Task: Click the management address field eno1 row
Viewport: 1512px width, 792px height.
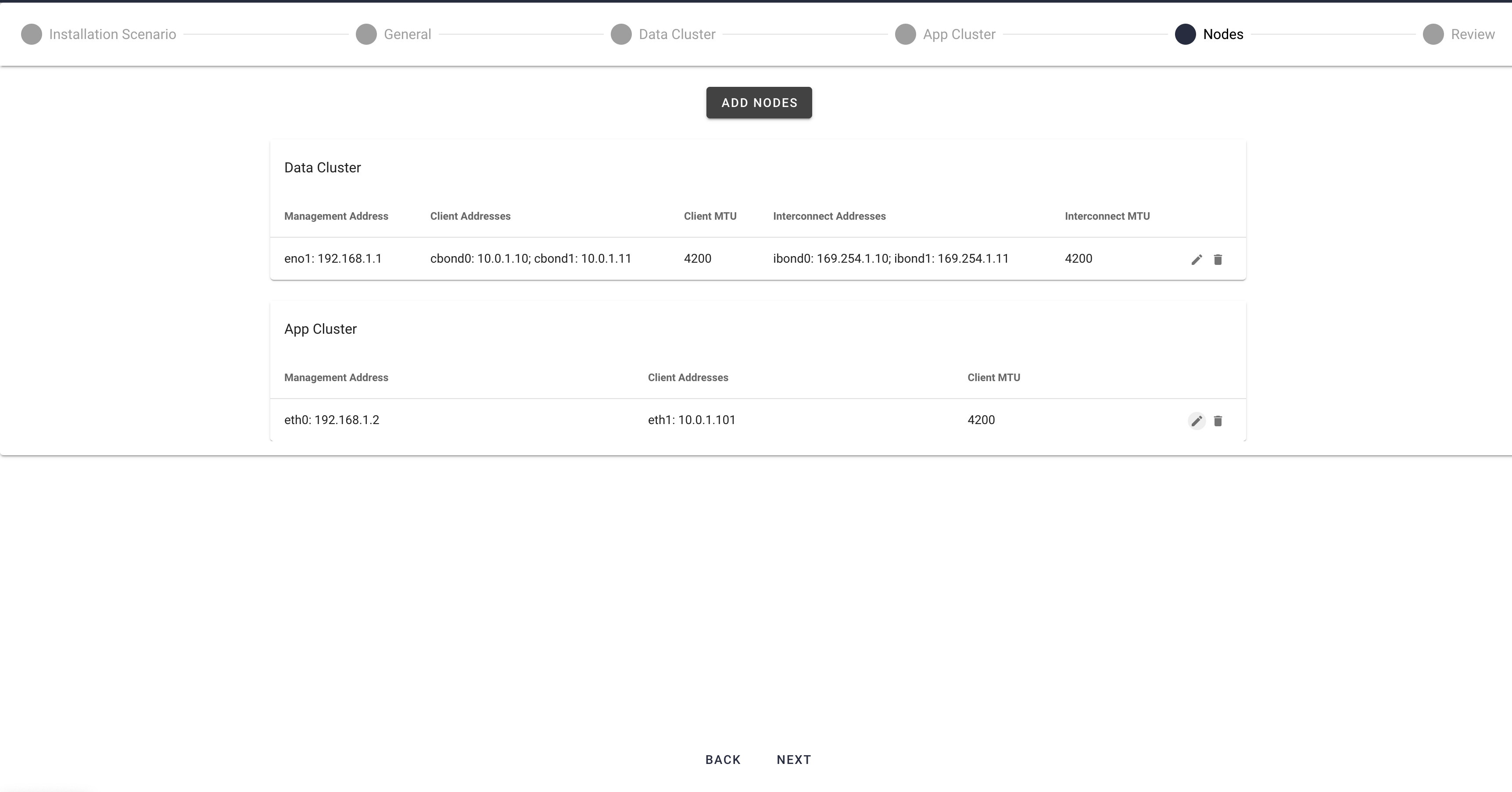Action: point(333,258)
